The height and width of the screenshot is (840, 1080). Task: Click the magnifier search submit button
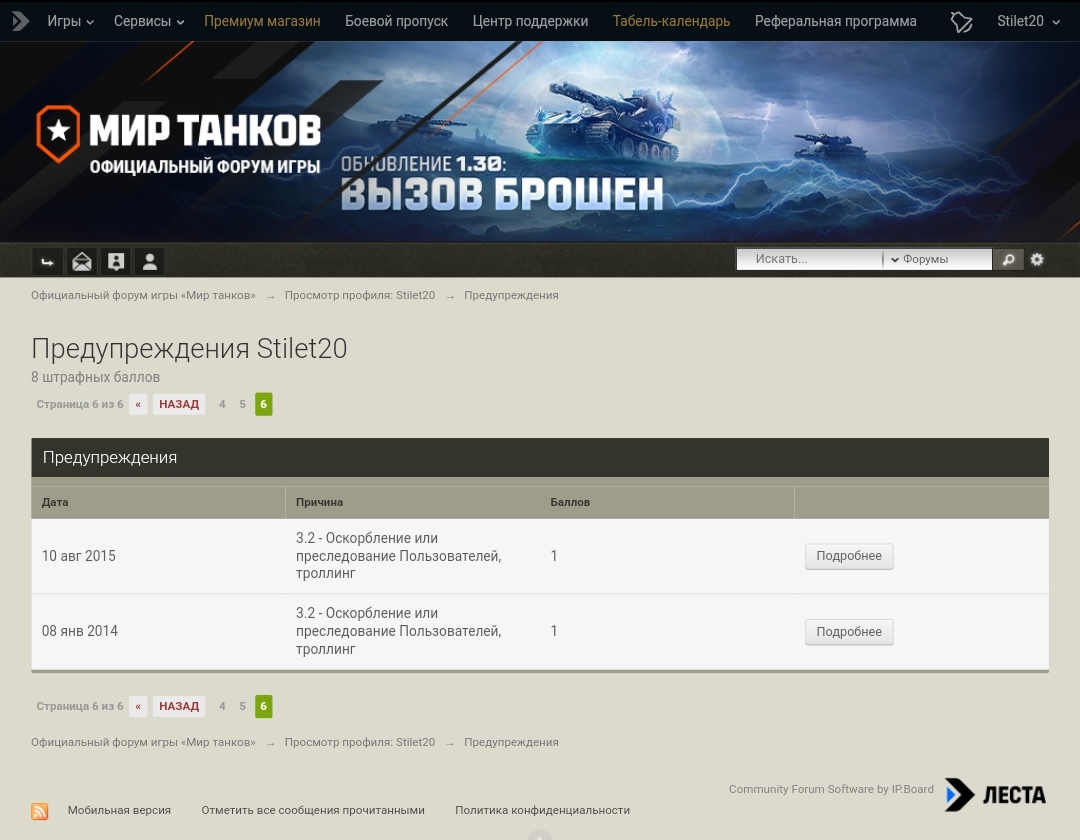pos(1008,260)
